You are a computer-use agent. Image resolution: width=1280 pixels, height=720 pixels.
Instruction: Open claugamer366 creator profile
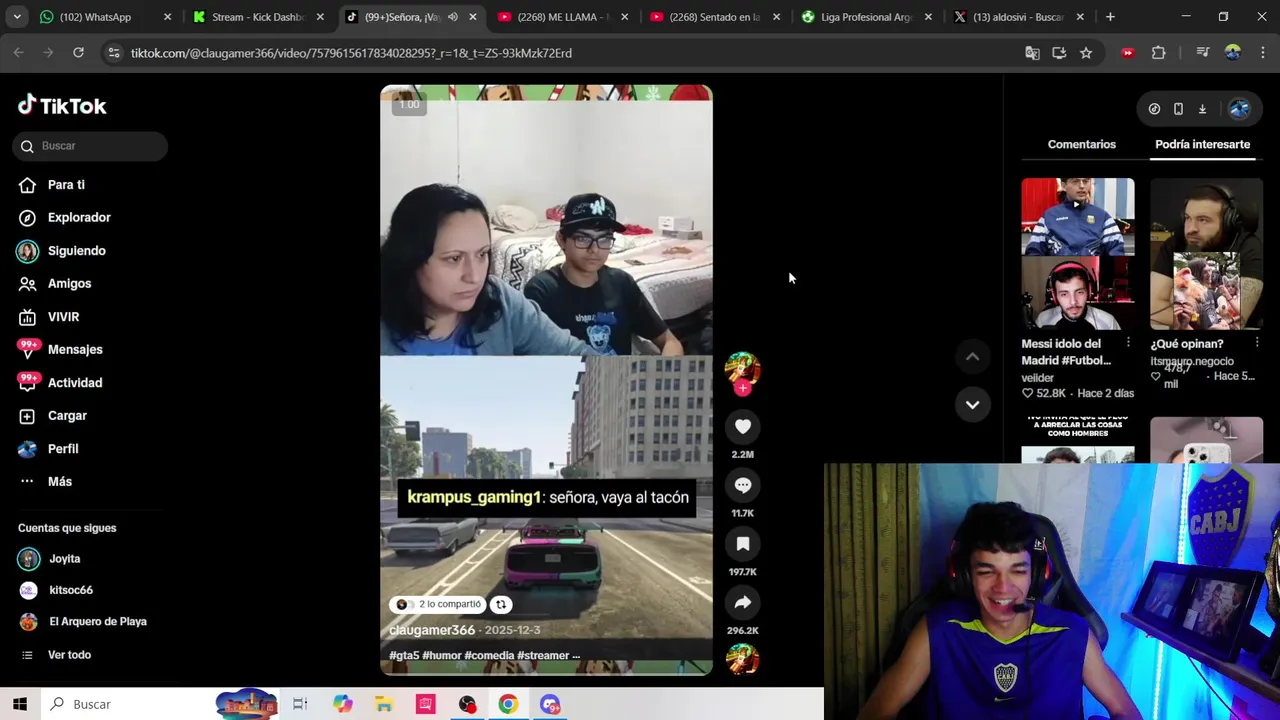(x=432, y=630)
